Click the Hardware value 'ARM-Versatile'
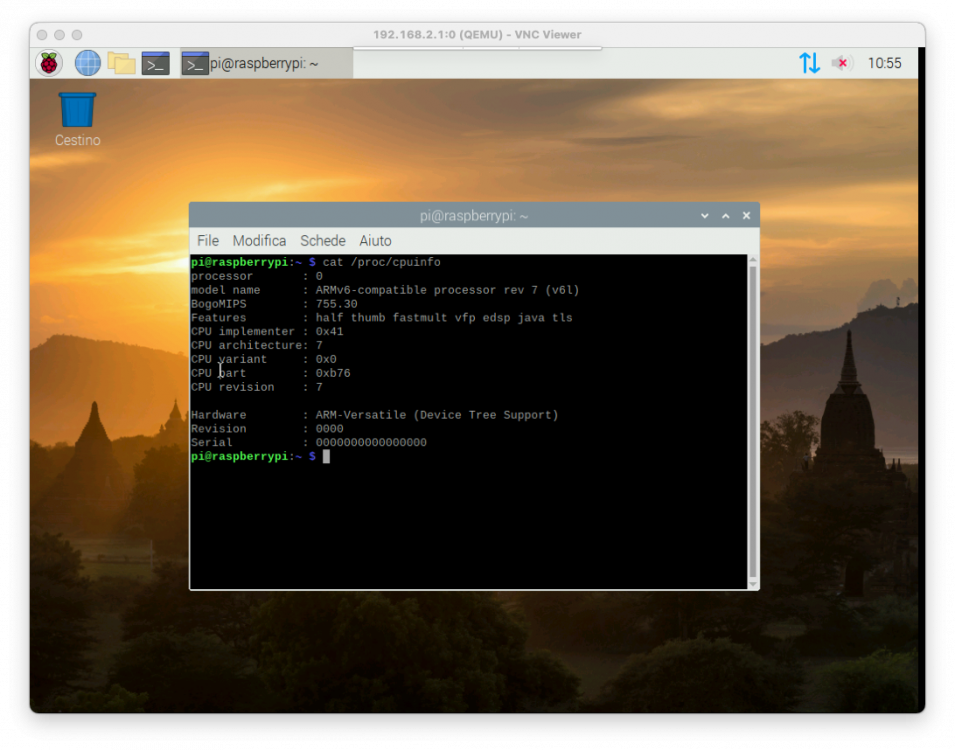This screenshot has height=750, width=955. click(x=361, y=415)
